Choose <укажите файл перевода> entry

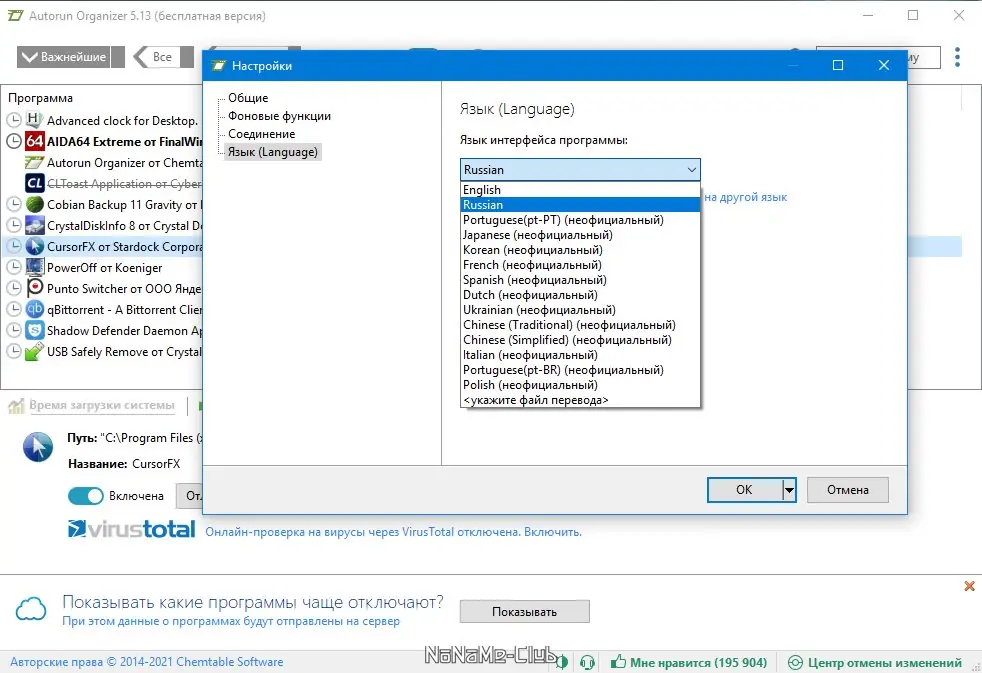pos(580,400)
